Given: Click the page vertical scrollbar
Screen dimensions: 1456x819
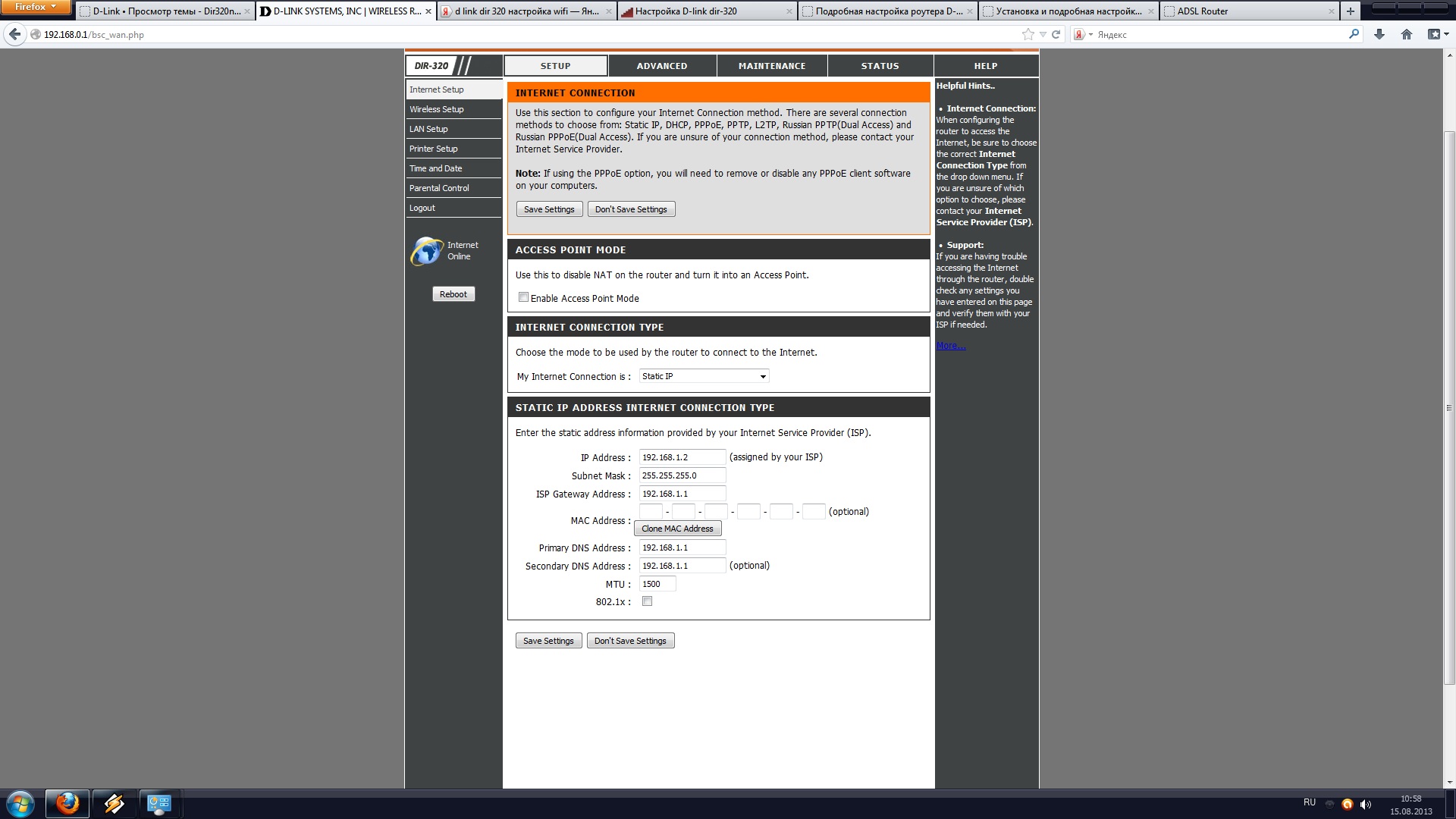Looking at the screenshot, I should pyautogui.click(x=1449, y=407).
